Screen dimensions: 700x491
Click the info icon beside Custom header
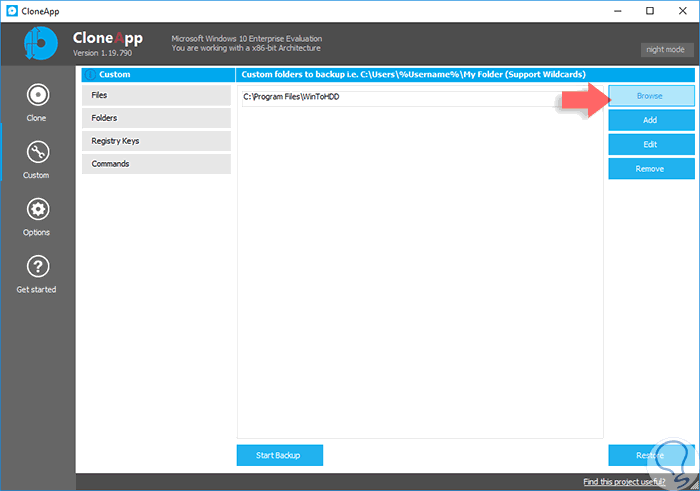pos(90,75)
